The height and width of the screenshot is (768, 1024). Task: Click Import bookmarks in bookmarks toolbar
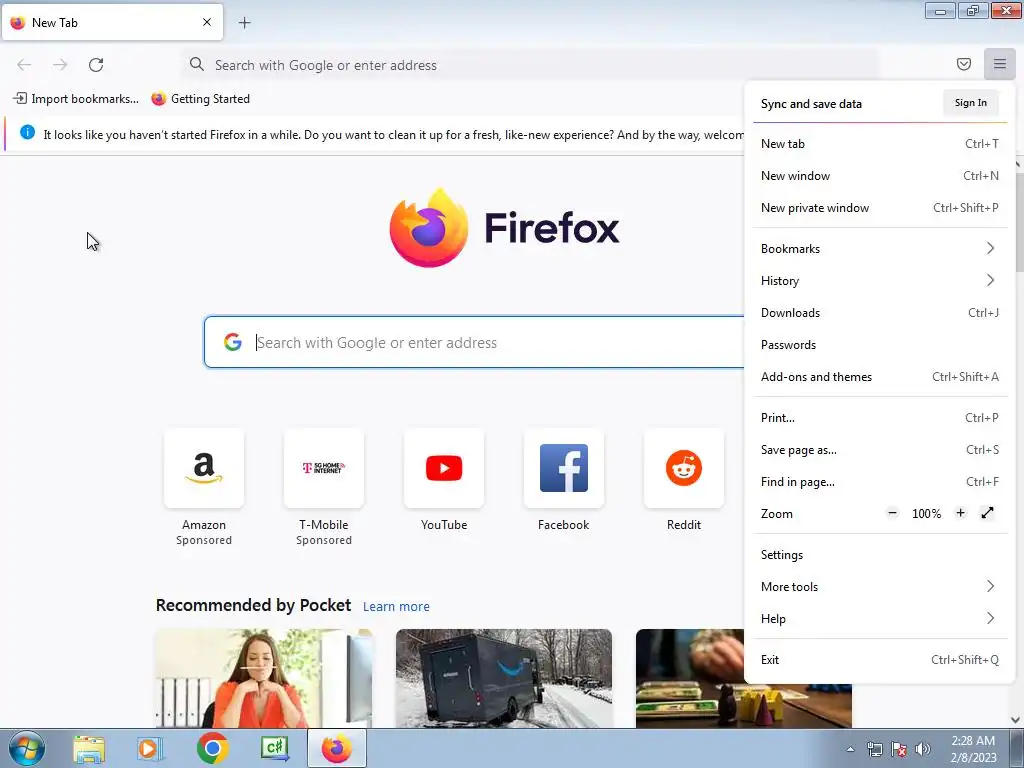point(76,99)
